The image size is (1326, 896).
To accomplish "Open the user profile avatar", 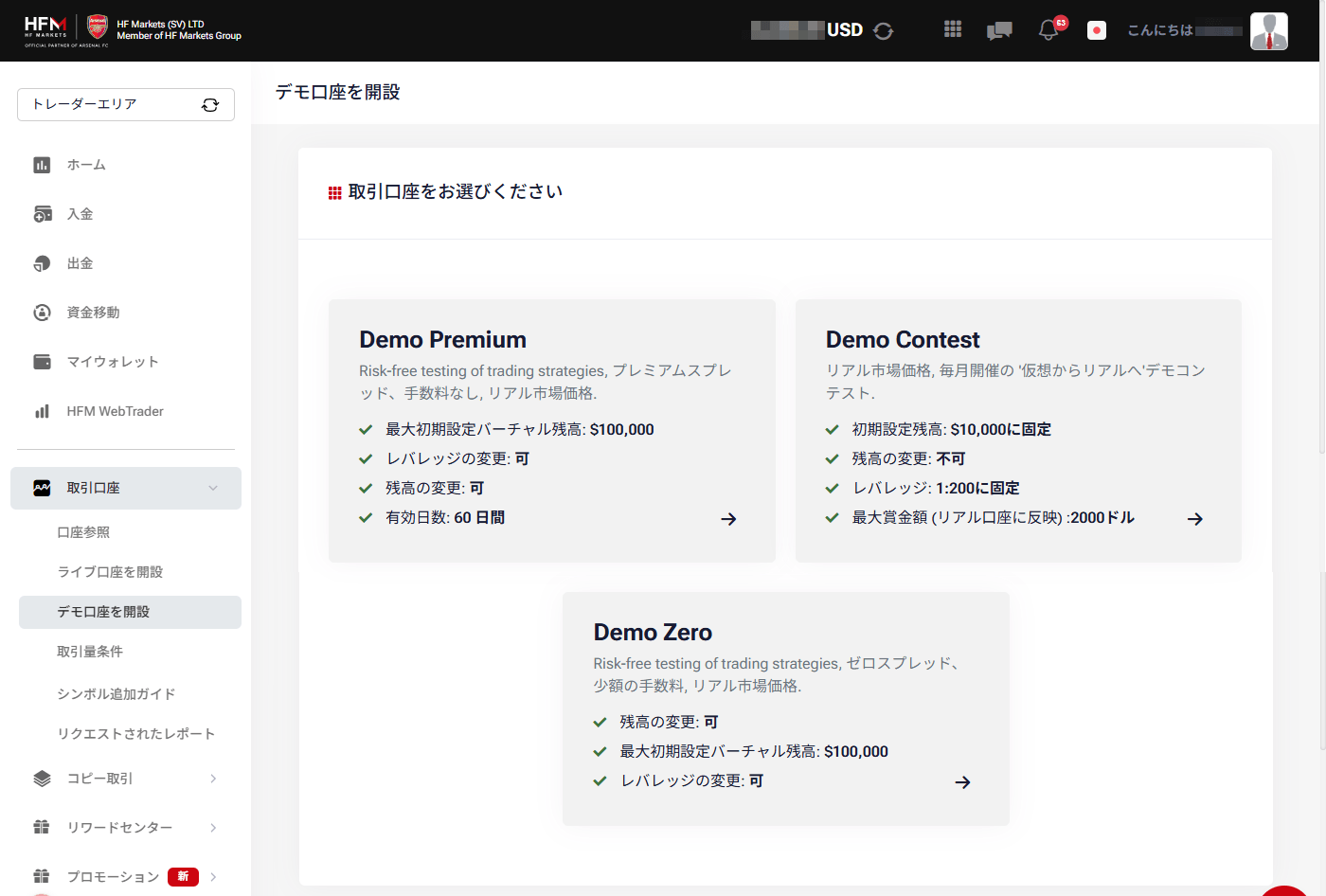I will click(1269, 31).
